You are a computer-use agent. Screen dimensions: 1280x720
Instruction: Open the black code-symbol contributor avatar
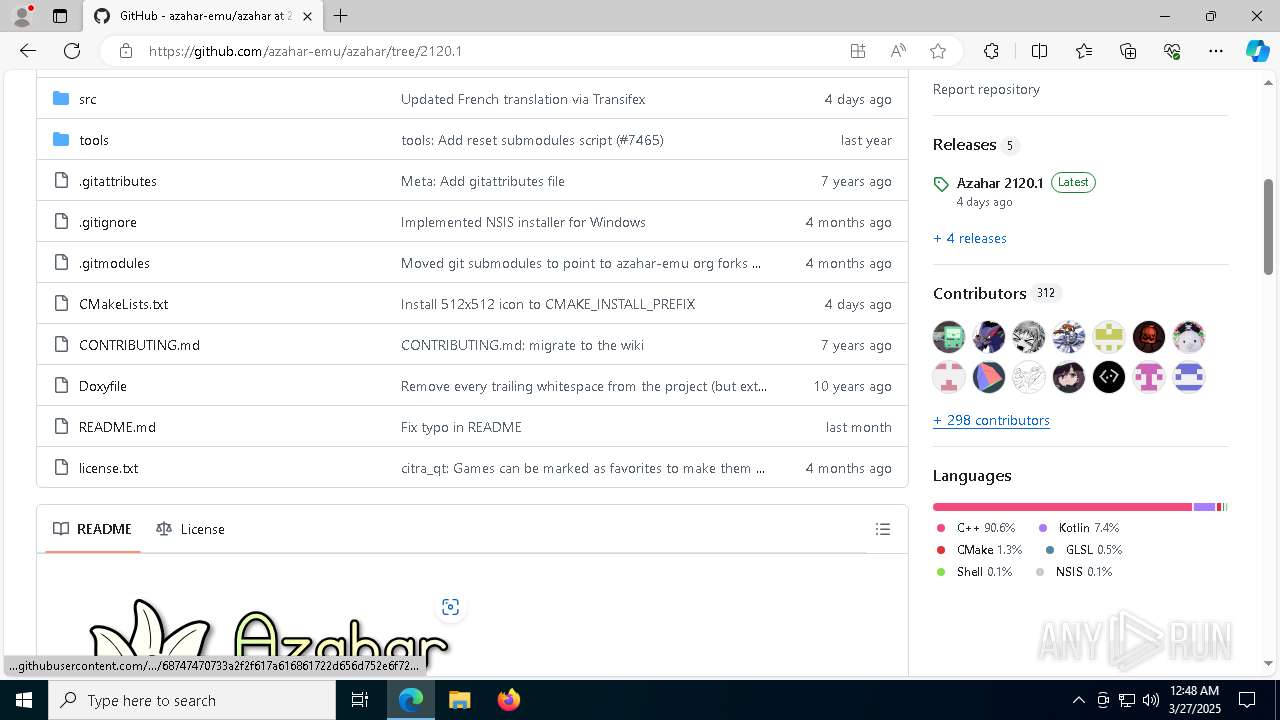[x=1109, y=377]
